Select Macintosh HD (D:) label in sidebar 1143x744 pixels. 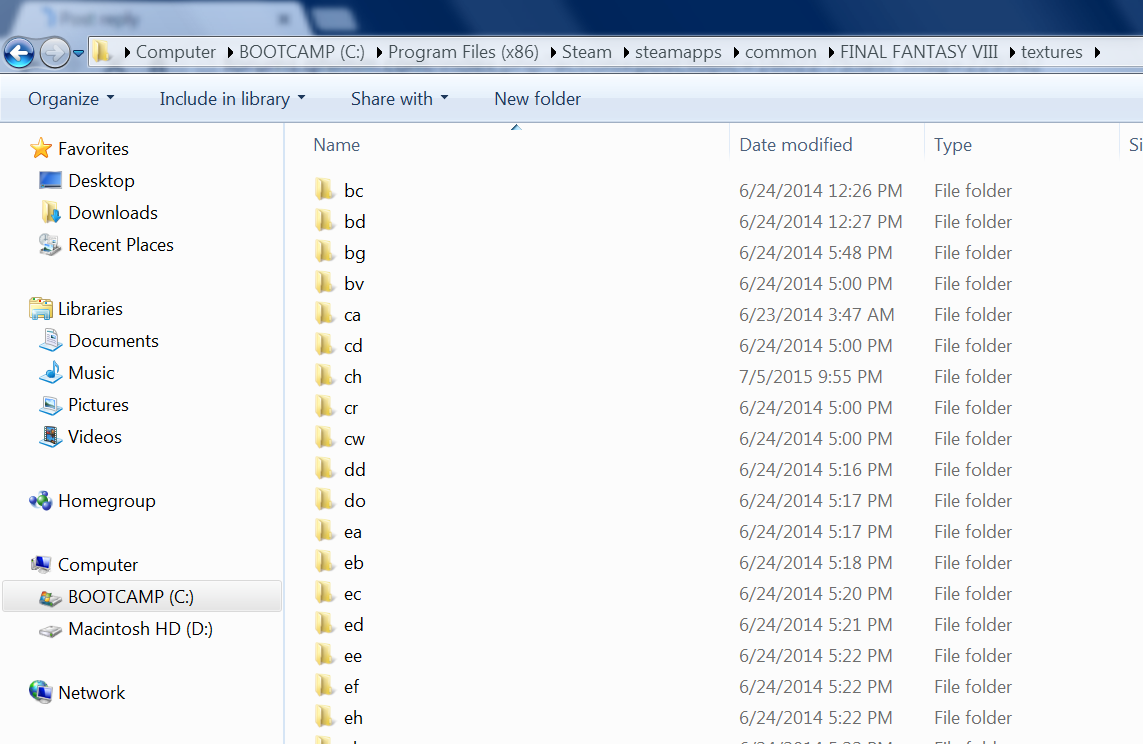[x=140, y=629]
